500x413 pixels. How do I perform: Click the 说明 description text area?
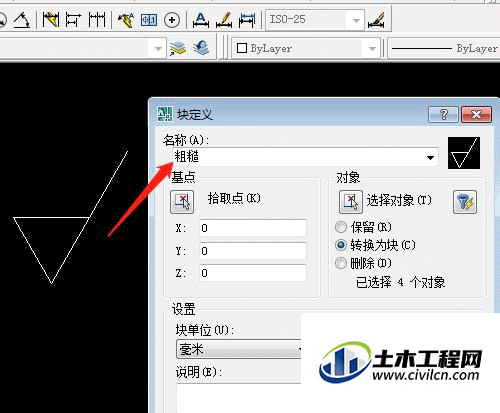239,399
